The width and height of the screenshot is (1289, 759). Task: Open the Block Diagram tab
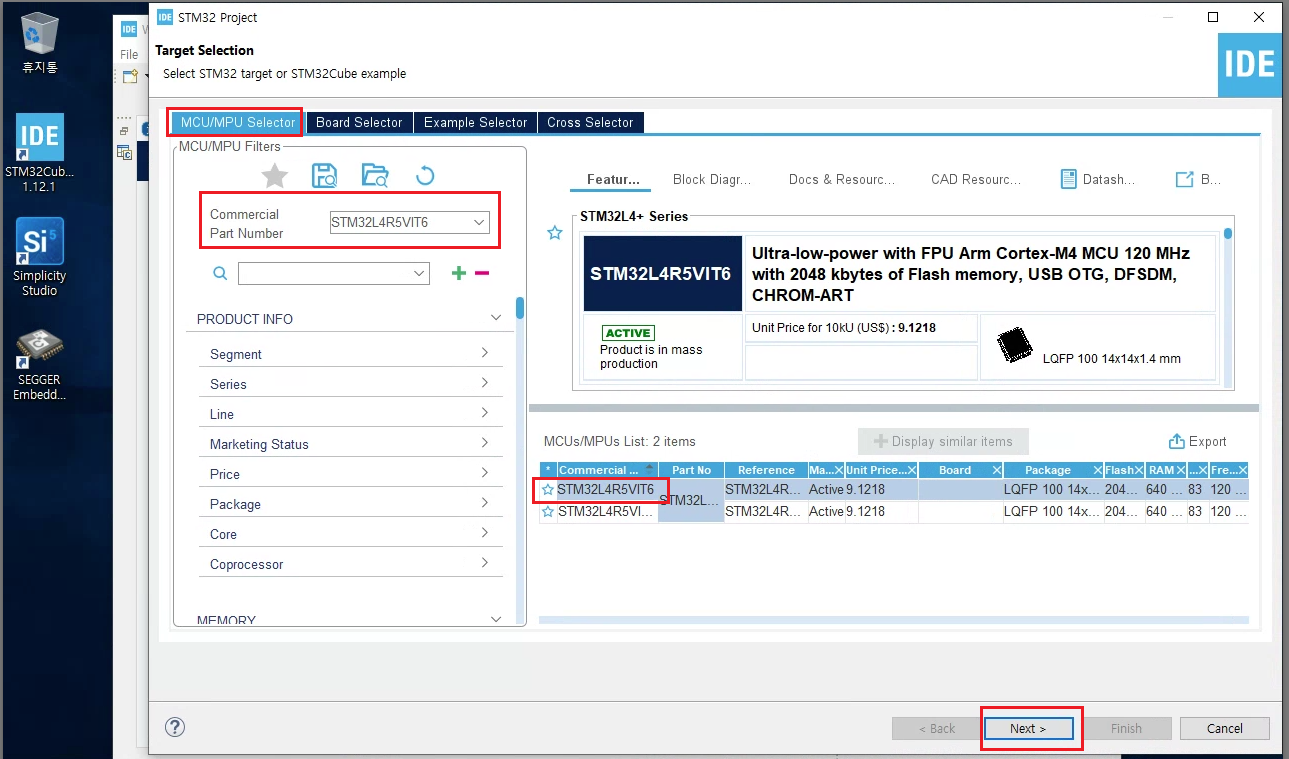point(712,179)
